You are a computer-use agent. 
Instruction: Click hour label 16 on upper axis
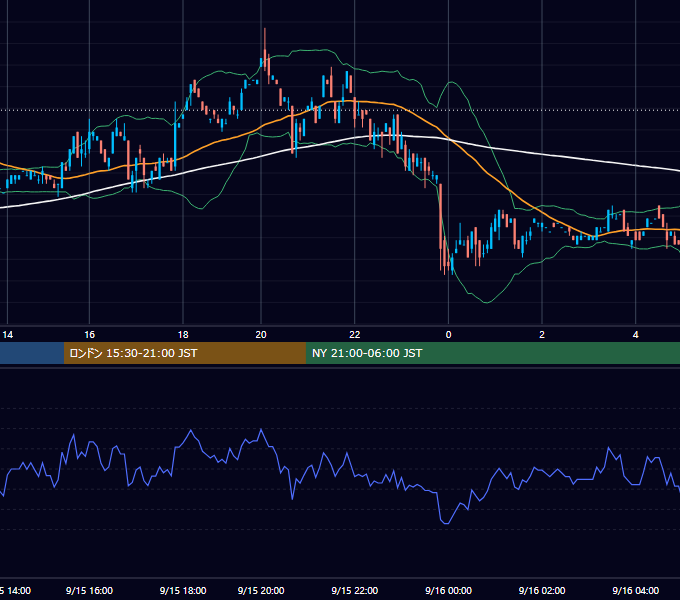(89, 335)
